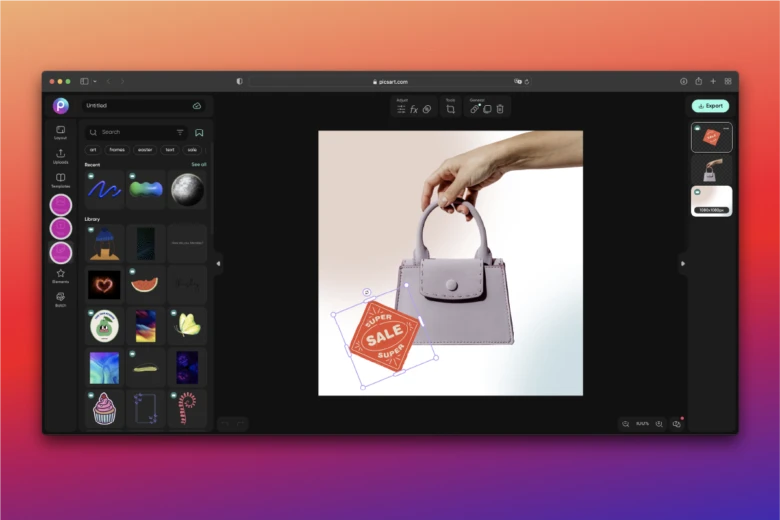Collapse the left library panel
The width and height of the screenshot is (780, 520).
[218, 264]
